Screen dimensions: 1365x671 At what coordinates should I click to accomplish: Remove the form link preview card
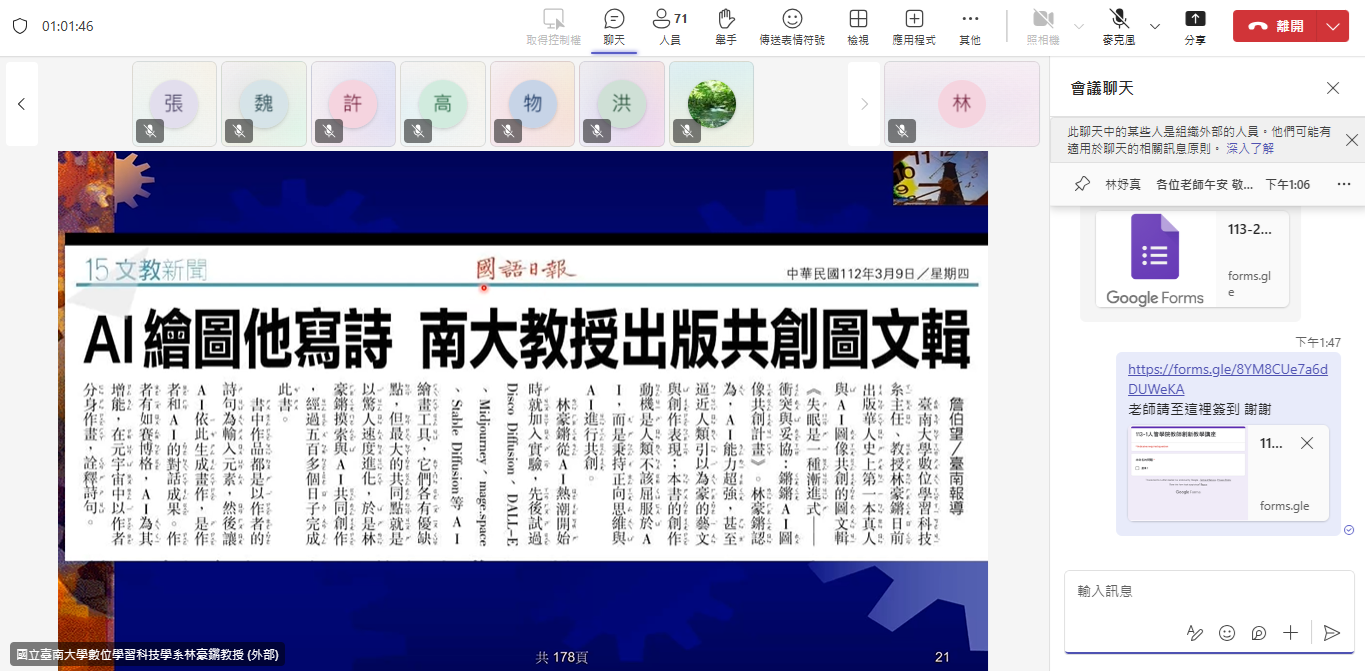point(1307,443)
